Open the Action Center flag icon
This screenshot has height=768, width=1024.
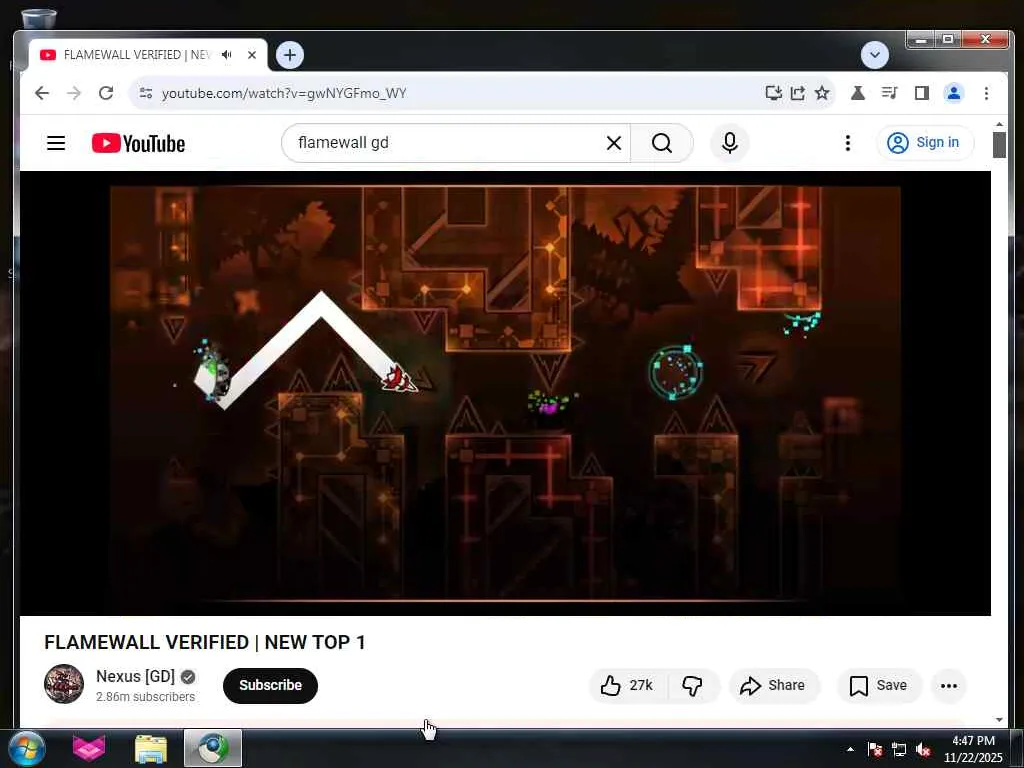875,749
